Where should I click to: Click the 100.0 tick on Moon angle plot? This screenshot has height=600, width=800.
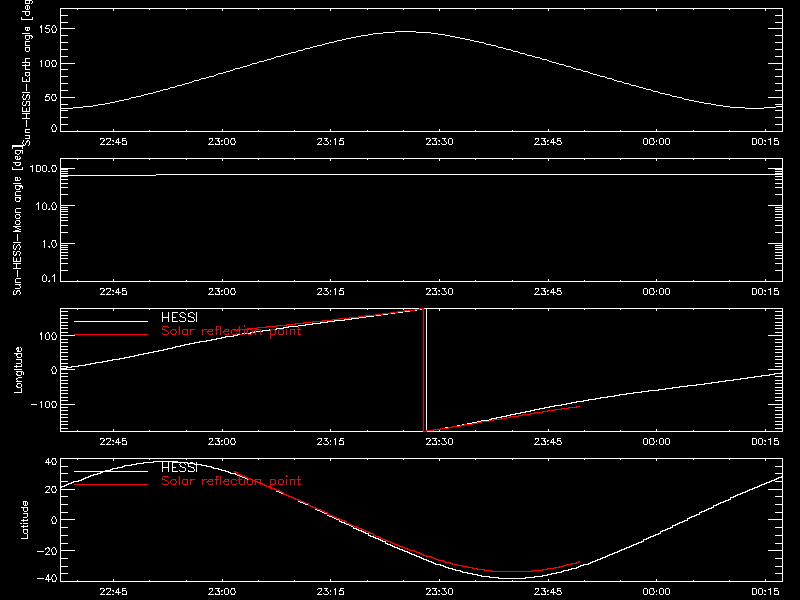[43, 168]
